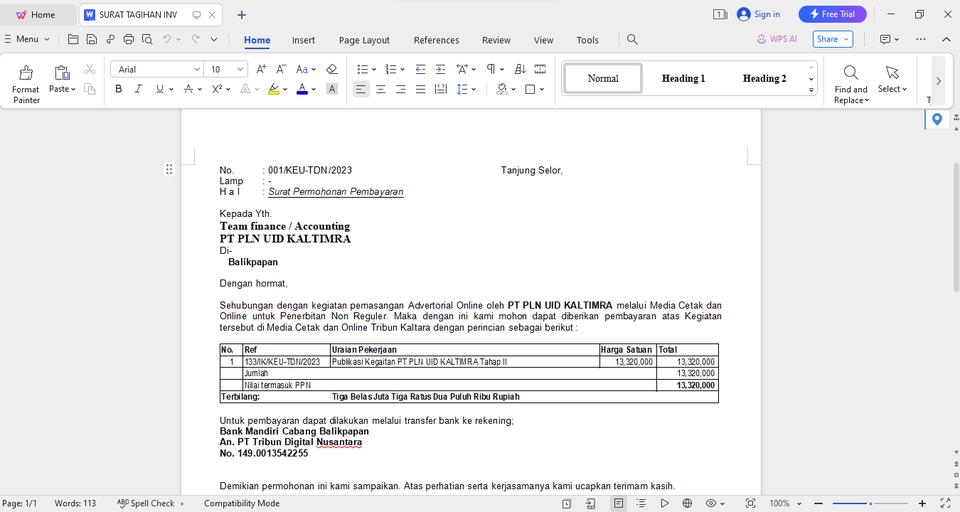The image size is (960, 512).
Task: Open the Insert tab
Action: [x=303, y=40]
